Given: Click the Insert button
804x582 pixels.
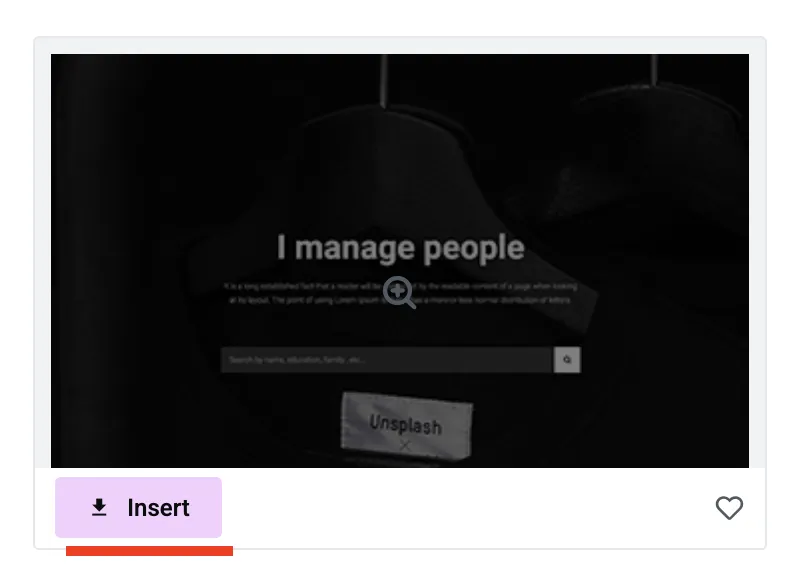Looking at the screenshot, I should 138,508.
